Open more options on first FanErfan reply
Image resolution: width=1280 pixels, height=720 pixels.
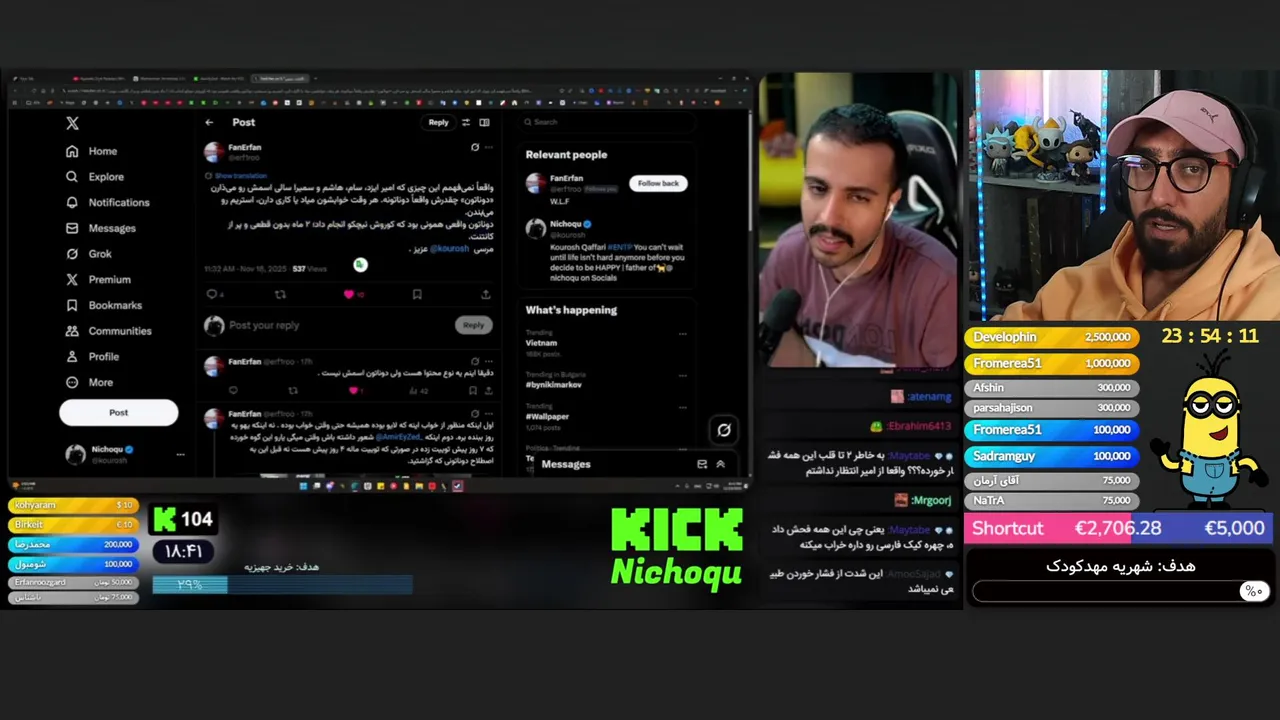click(489, 361)
